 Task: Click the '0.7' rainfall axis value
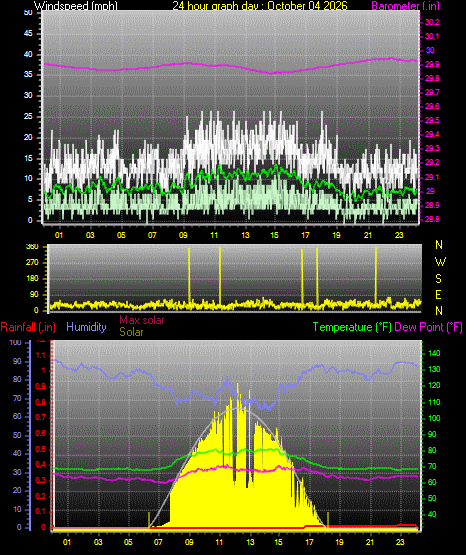[x=41, y=417]
